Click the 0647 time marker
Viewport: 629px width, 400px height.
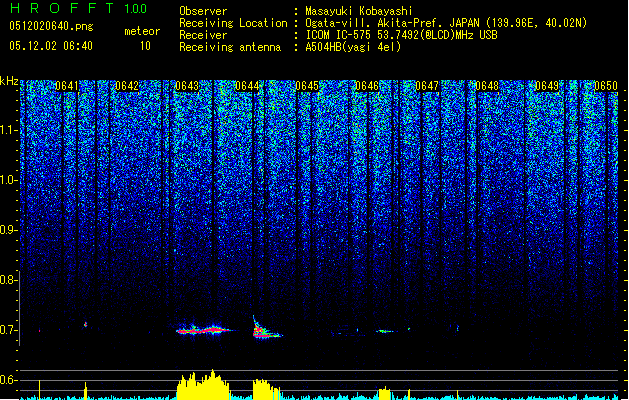(427, 86)
